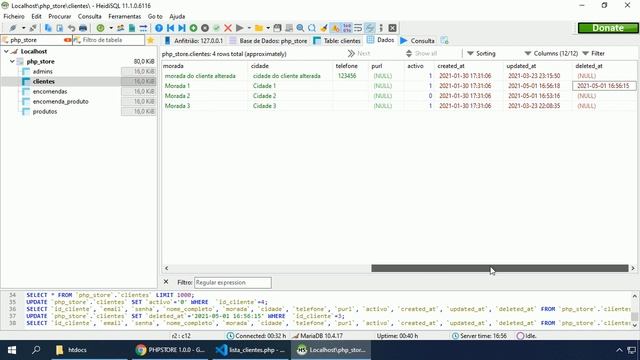Click the magnifier find text icon

click(300, 28)
